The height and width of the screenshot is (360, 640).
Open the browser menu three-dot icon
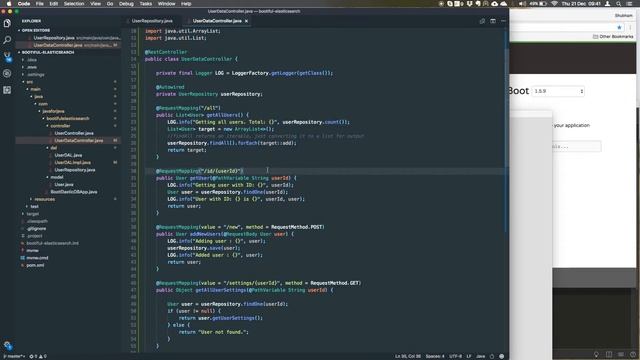(630, 27)
